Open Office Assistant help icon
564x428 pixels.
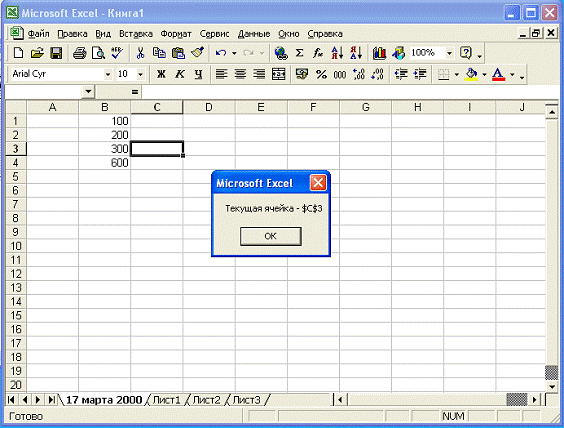[x=466, y=53]
